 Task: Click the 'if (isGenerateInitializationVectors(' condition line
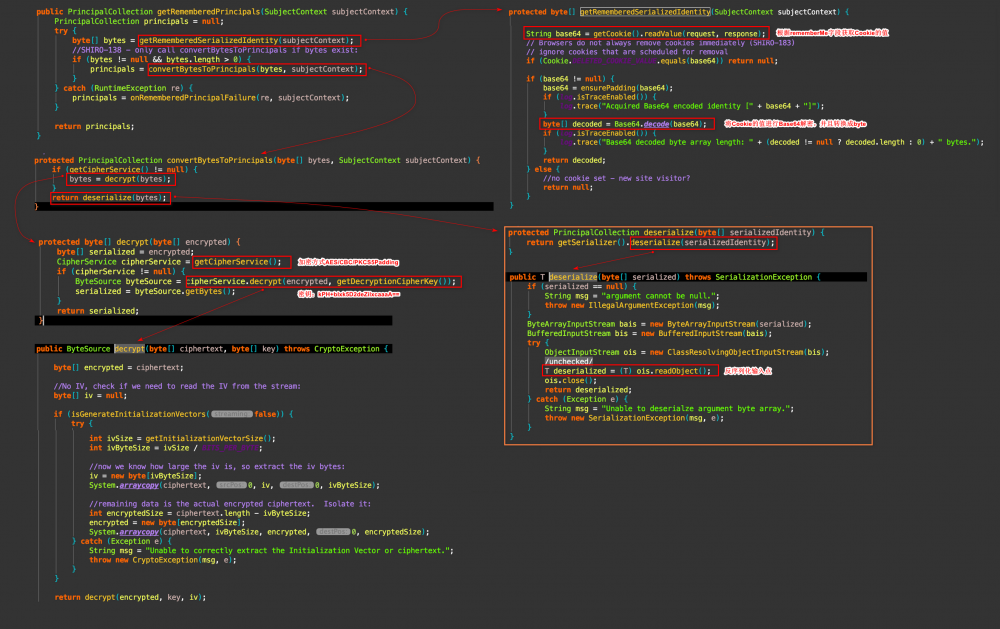[173, 414]
